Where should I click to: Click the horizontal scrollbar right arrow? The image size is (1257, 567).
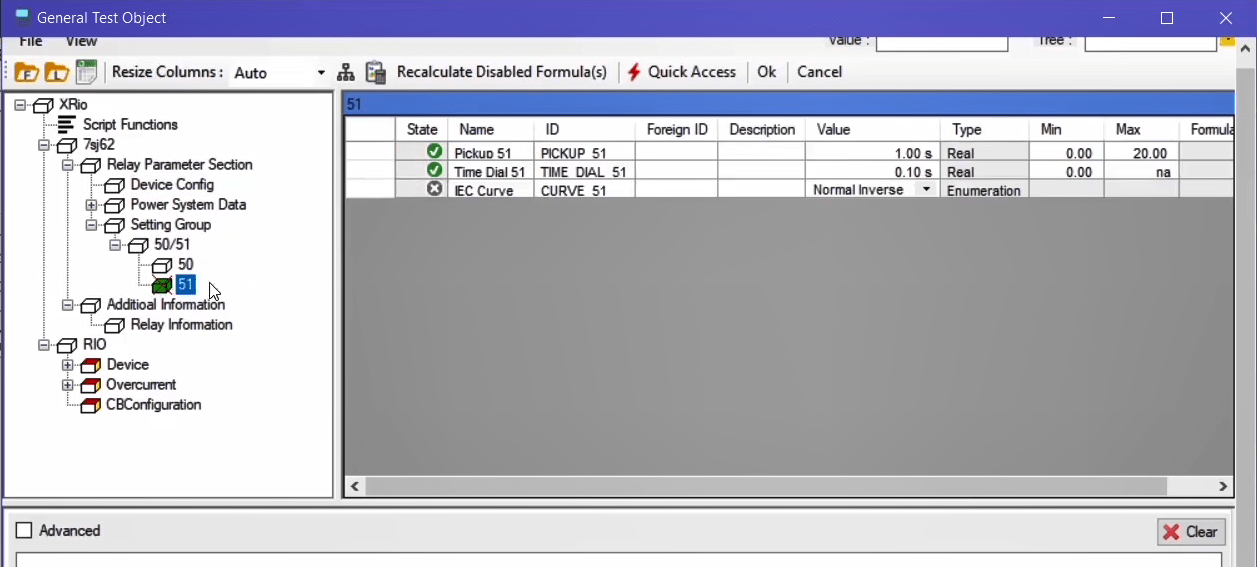1223,487
